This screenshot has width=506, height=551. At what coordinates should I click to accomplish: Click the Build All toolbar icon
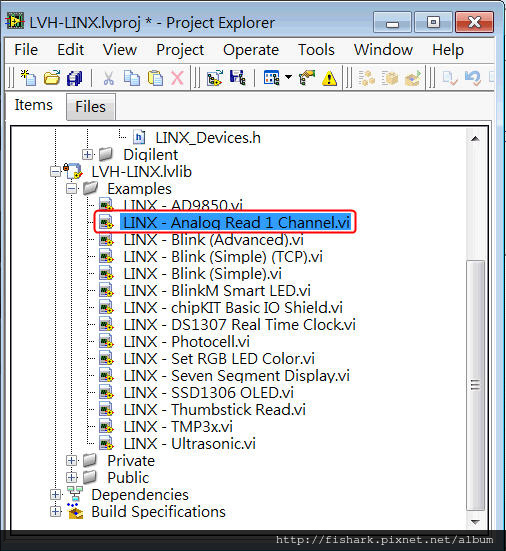point(366,78)
